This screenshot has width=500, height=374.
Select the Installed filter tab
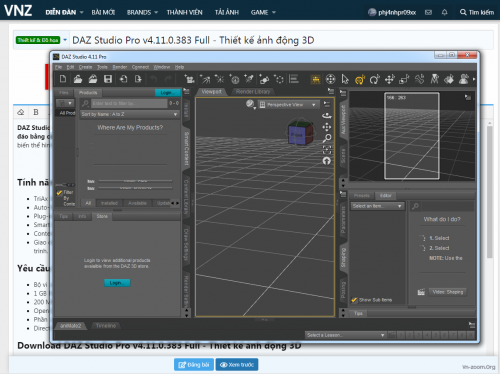pos(109,203)
